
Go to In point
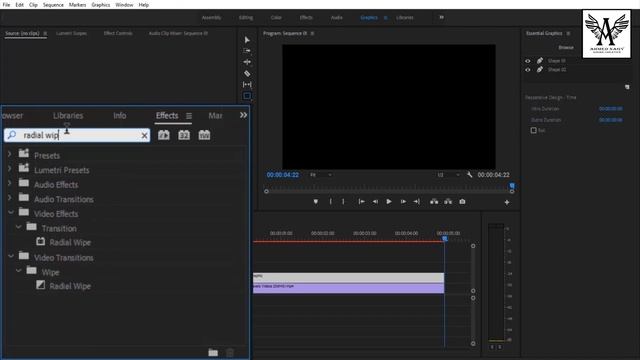[362, 202]
